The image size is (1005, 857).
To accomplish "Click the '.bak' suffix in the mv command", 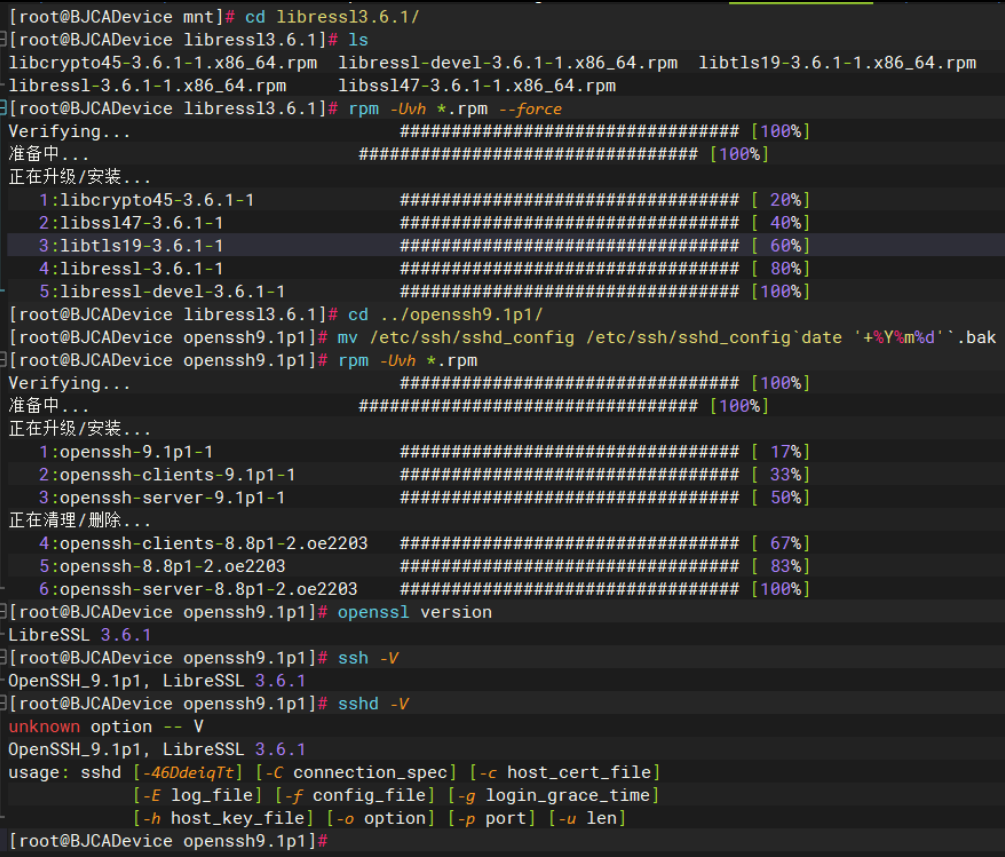I will [977, 337].
